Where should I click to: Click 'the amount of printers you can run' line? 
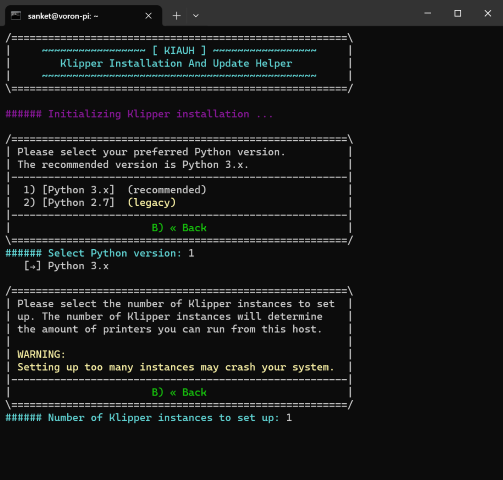click(170, 329)
